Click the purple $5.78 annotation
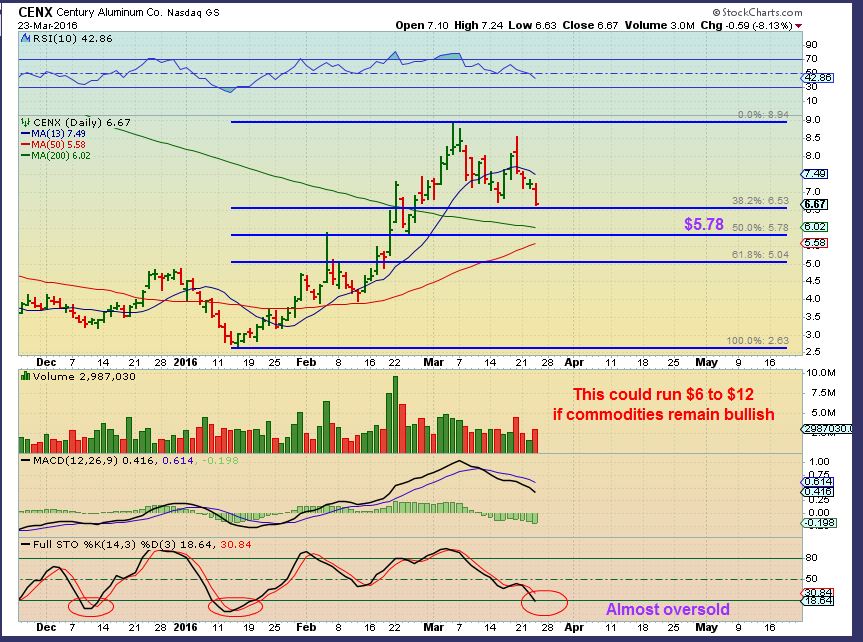 703,224
